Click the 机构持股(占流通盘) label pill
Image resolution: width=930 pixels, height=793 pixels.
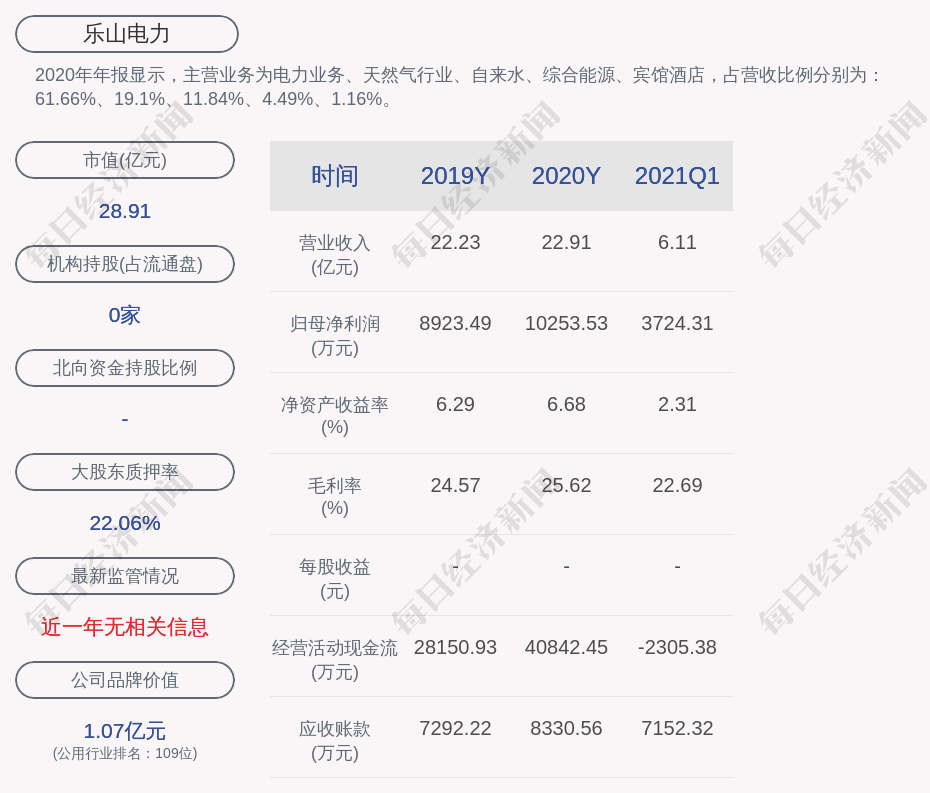(125, 264)
